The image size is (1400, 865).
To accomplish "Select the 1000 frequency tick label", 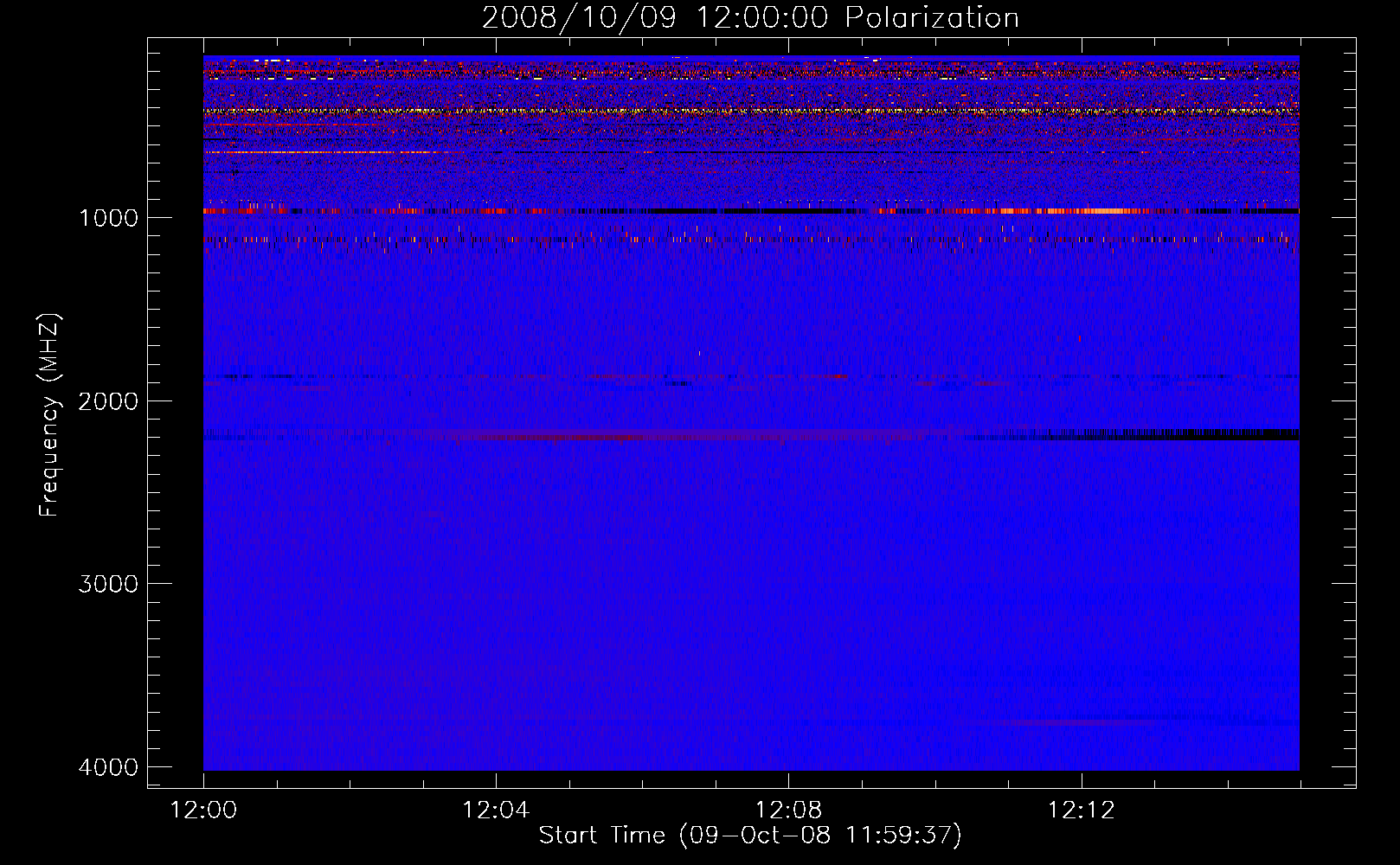I will point(108,218).
